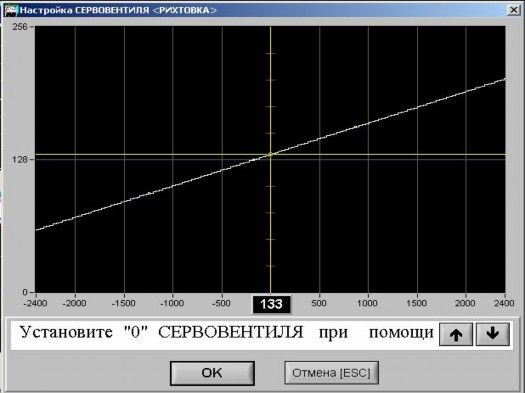Click the 1000 label on the horizontal axis
The height and width of the screenshot is (393, 525).
point(367,303)
